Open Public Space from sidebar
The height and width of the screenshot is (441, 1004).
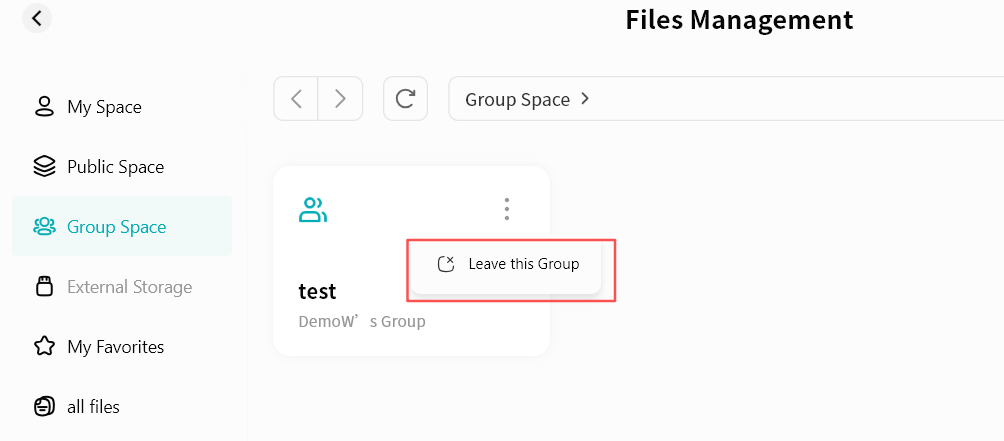[115, 167]
